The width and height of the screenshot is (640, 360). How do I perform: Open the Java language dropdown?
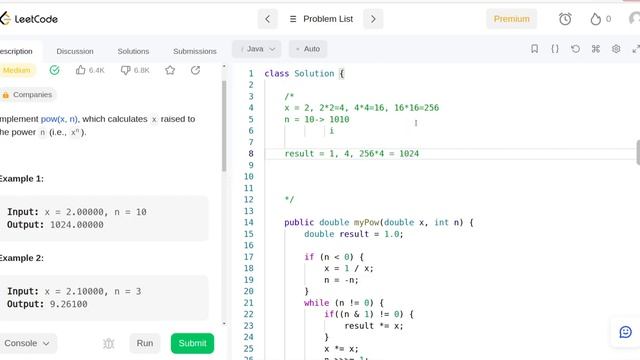[257, 49]
